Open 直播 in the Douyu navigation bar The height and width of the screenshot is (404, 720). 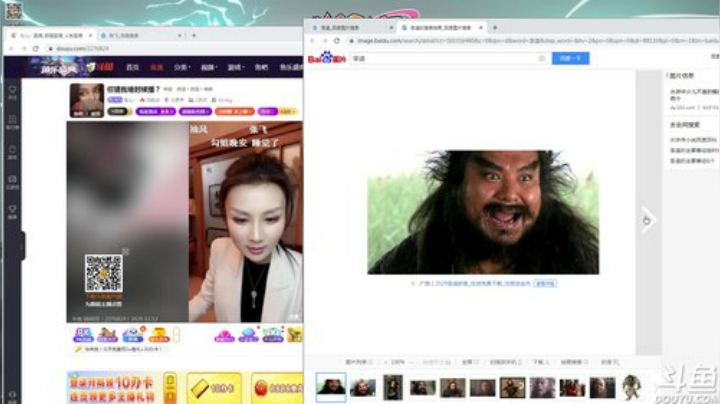[157, 67]
